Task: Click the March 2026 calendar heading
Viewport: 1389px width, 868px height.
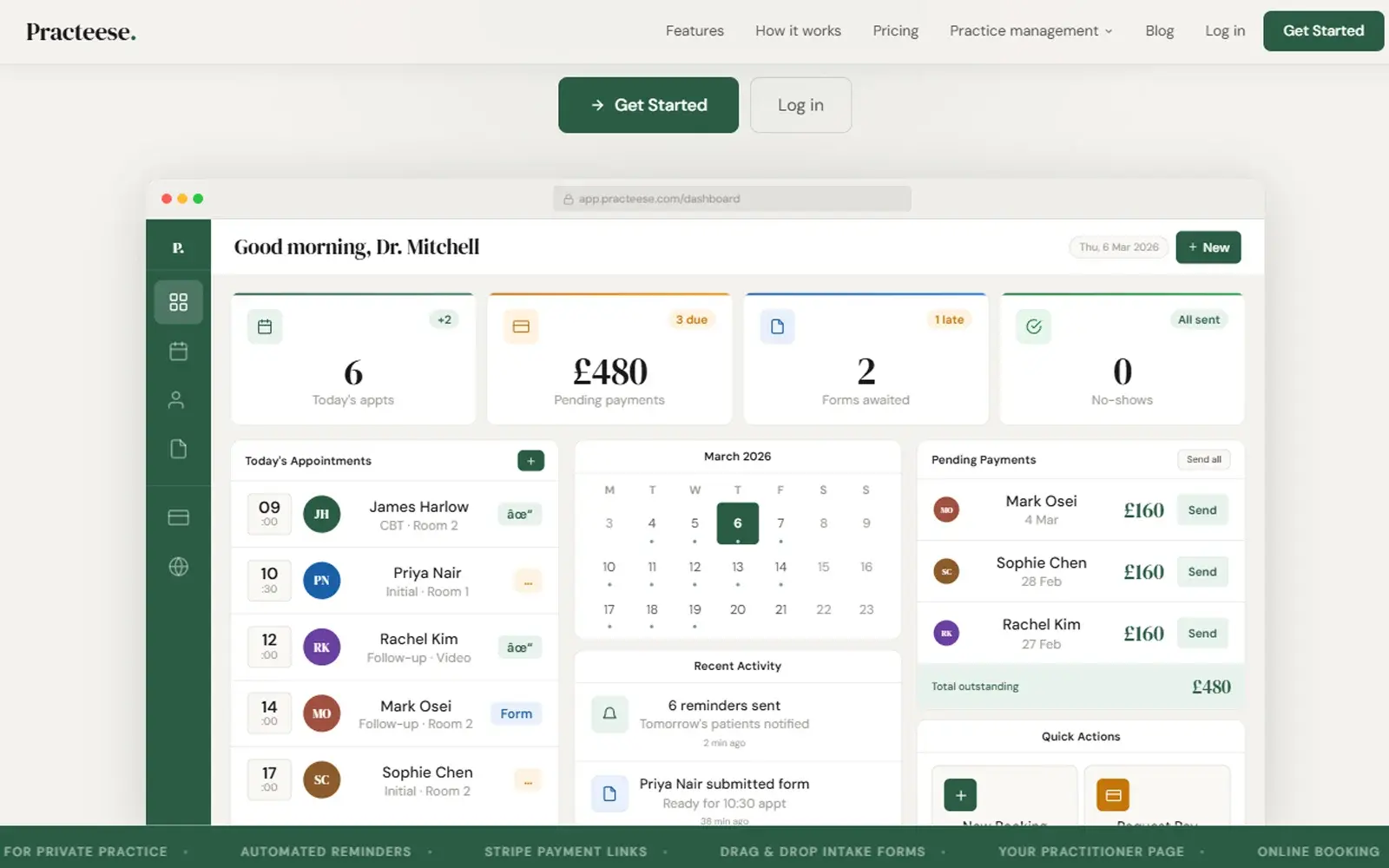Action: (737, 457)
